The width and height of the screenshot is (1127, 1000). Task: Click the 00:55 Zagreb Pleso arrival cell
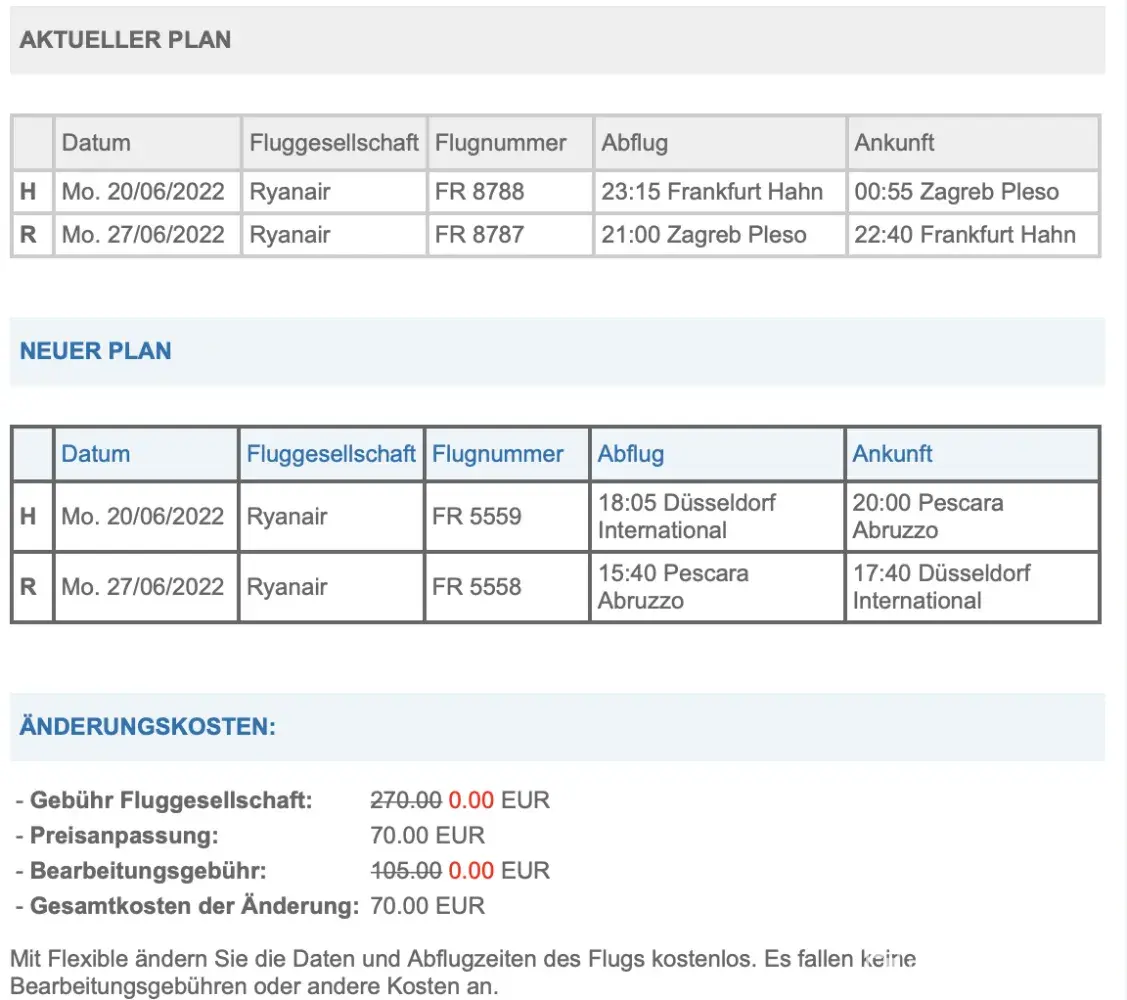coord(956,191)
